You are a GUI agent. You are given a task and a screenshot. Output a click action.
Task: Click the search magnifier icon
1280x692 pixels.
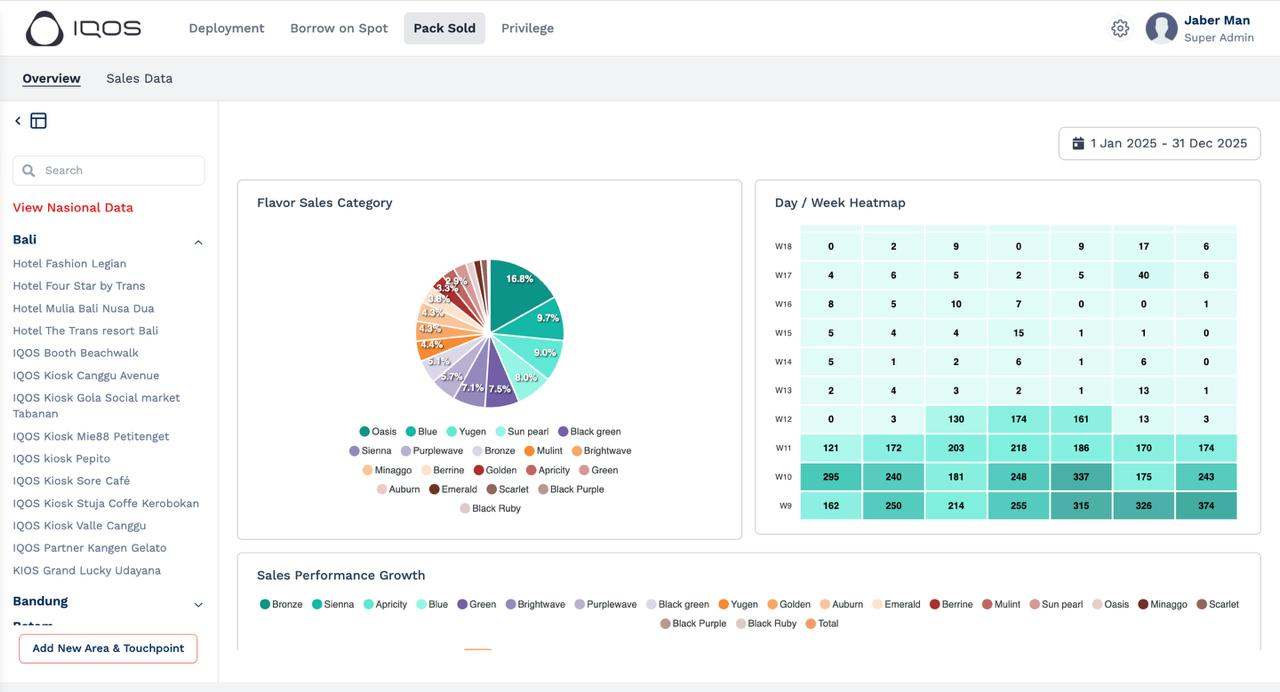pos(29,171)
